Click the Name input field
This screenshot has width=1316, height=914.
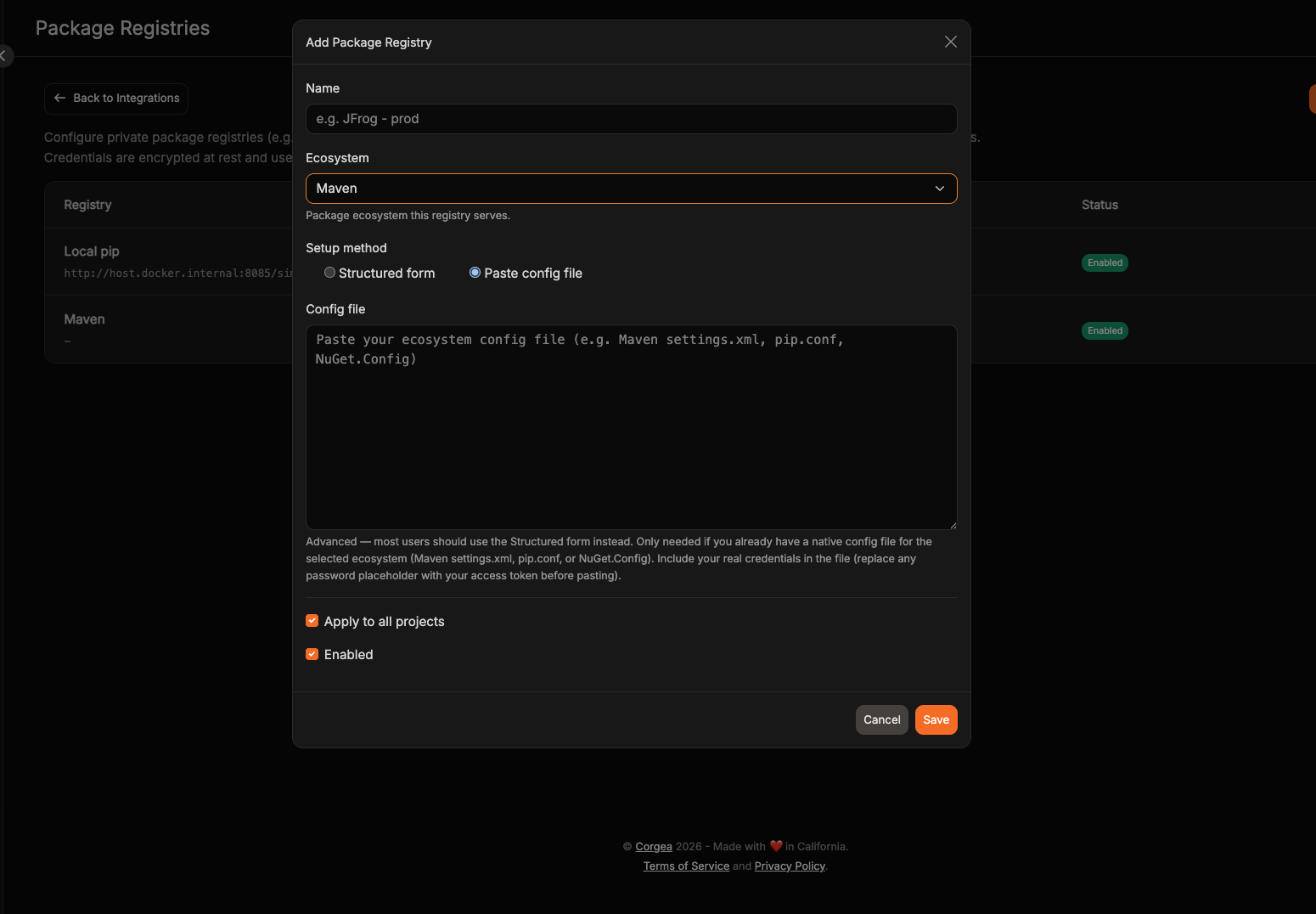click(x=631, y=119)
